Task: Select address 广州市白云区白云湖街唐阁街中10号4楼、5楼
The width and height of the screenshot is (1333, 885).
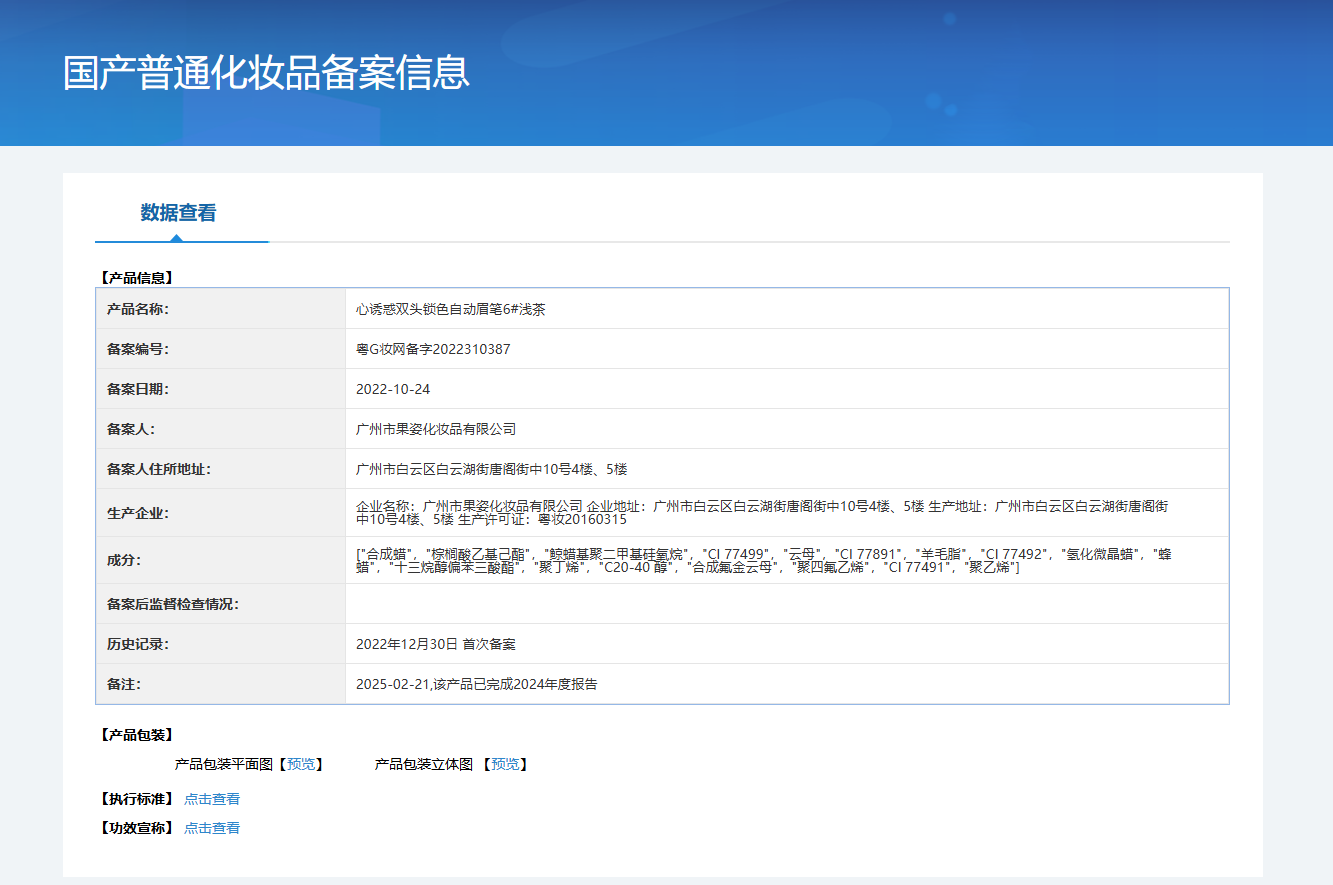Action: (492, 469)
